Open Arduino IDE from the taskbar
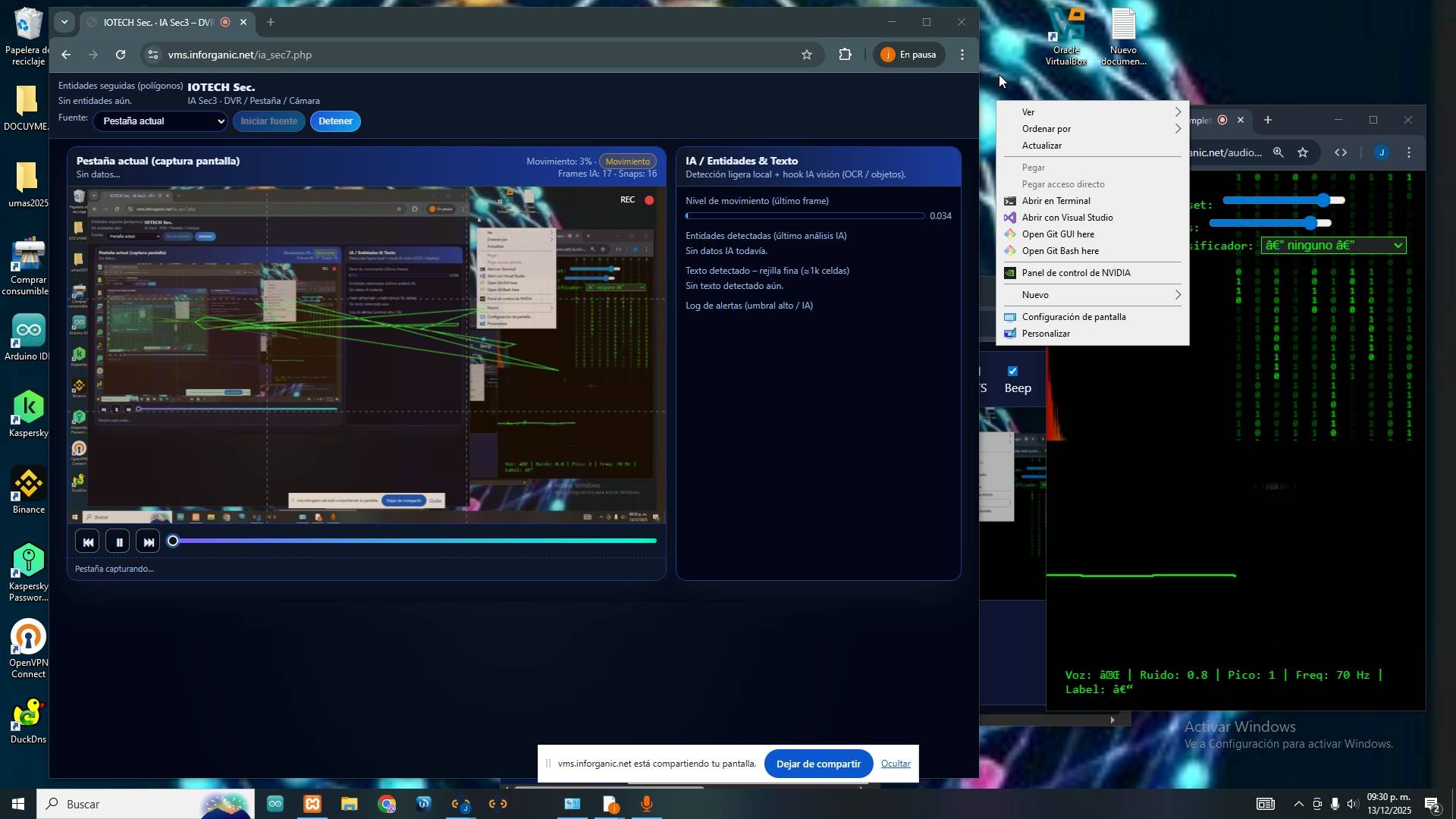1456x819 pixels. tap(275, 804)
